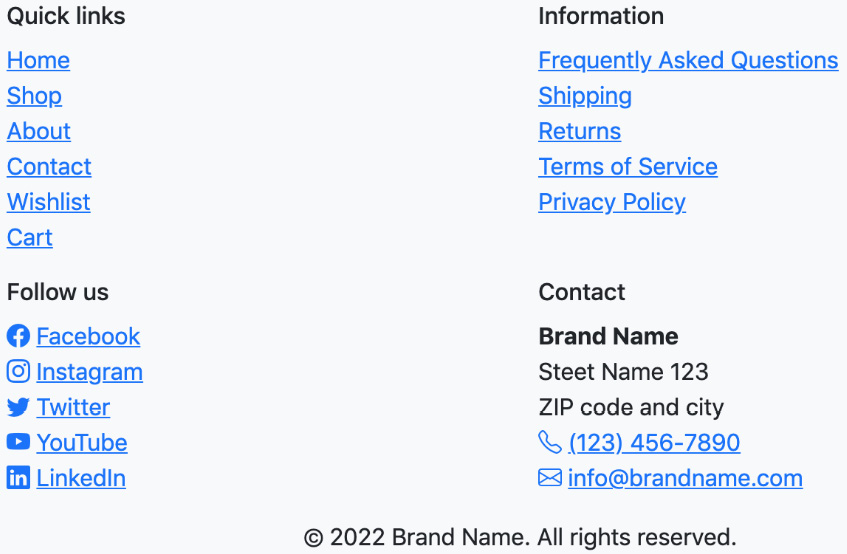Click the Instagram camera icon

18,372
